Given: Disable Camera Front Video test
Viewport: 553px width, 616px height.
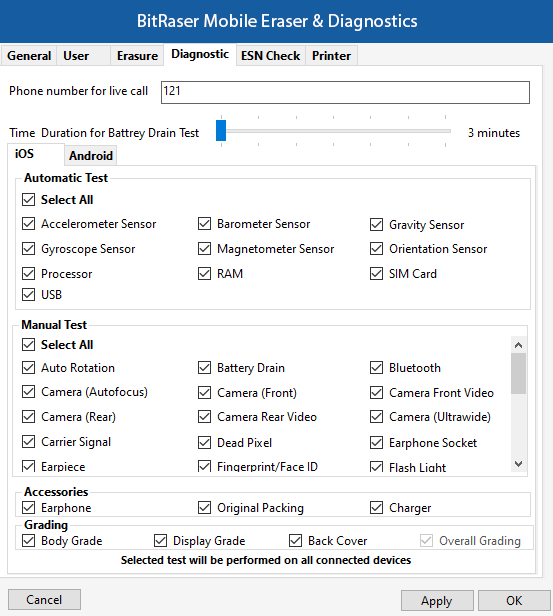Looking at the screenshot, I should tap(376, 392).
